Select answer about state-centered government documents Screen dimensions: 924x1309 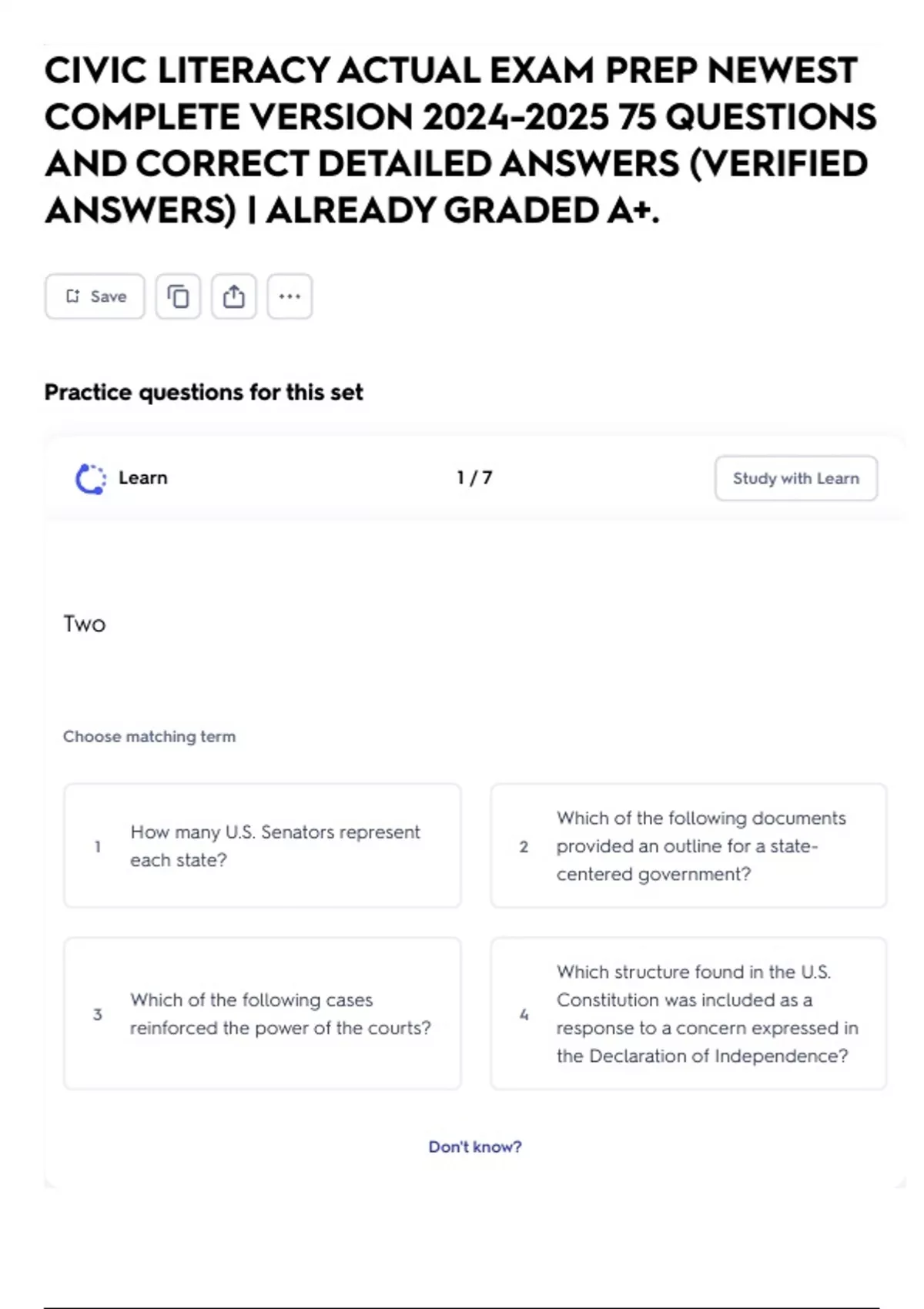pyautogui.click(x=688, y=845)
